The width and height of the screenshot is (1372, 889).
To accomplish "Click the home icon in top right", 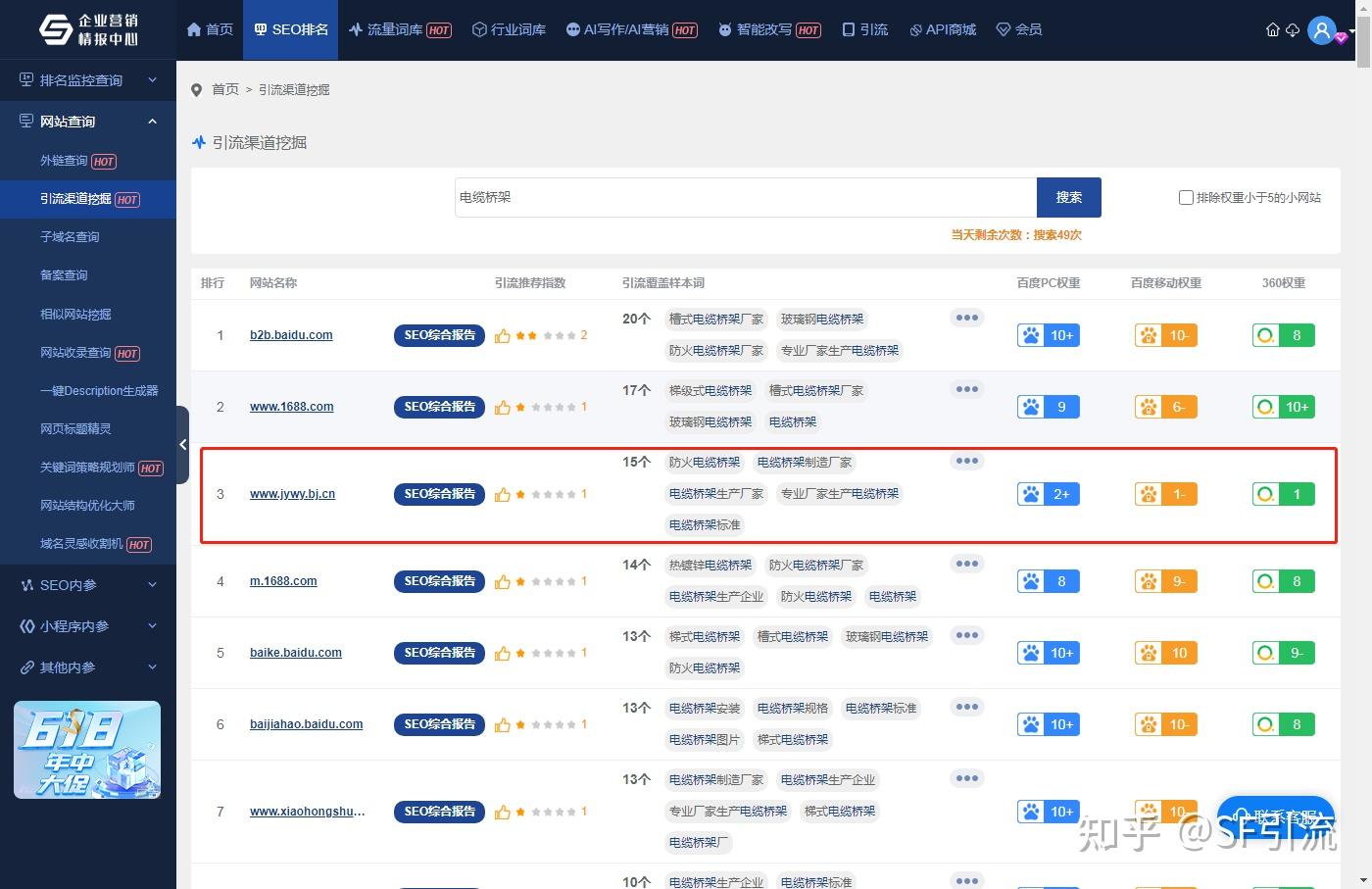I will [x=1272, y=30].
